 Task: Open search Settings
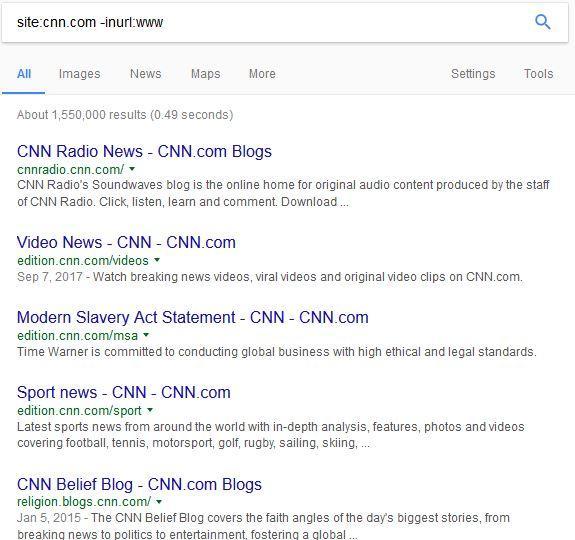pos(473,74)
